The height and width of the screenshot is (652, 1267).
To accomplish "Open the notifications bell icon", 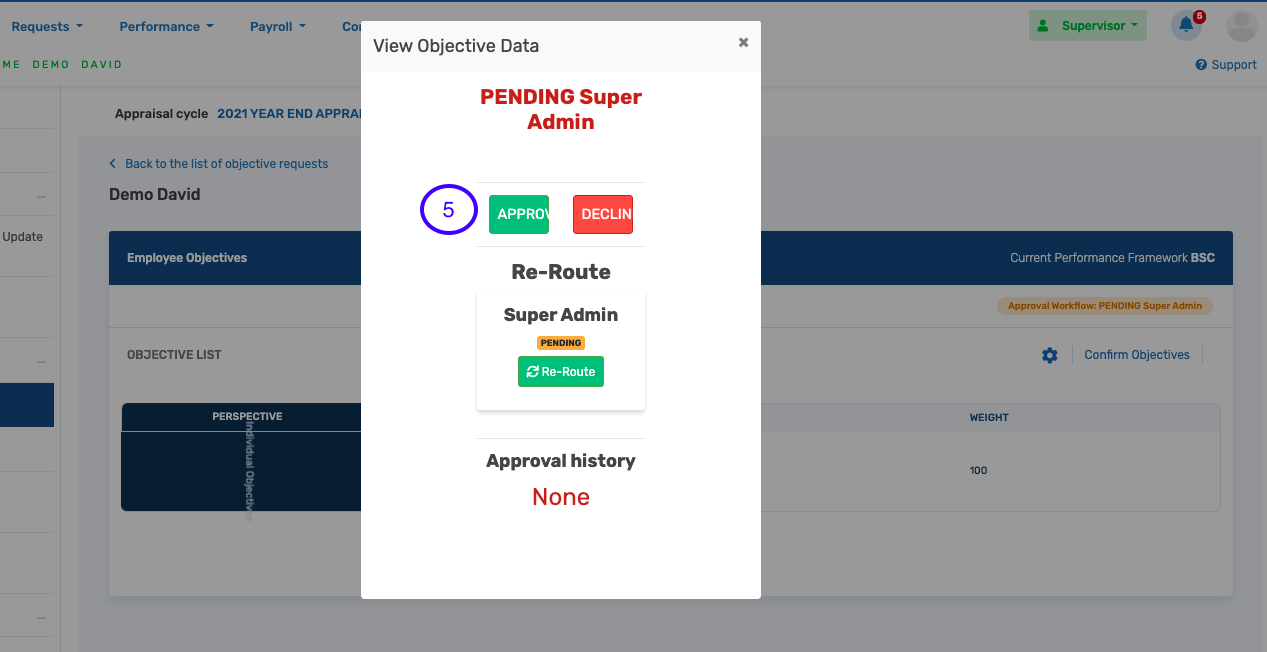I will click(1186, 26).
